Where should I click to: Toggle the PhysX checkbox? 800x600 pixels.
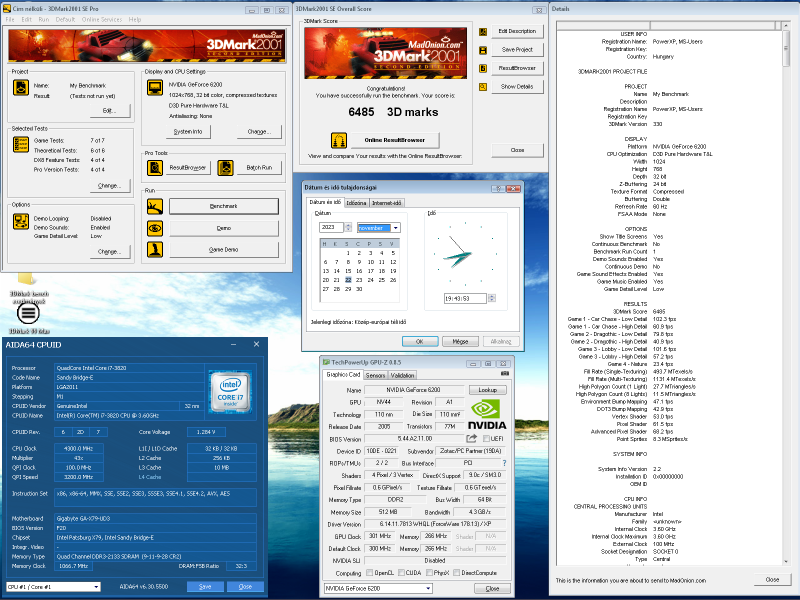click(x=429, y=572)
